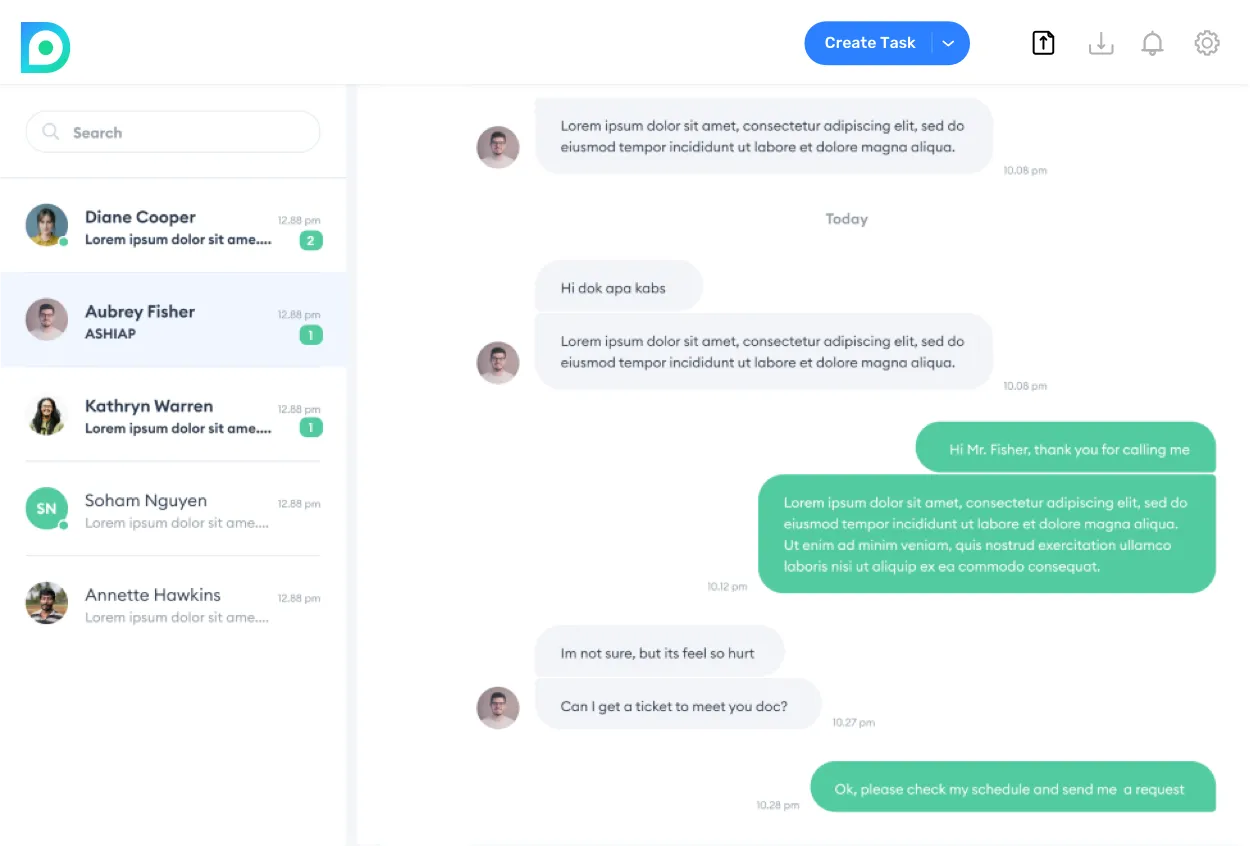Click the green "Hi Mr. Fisher" message bubble

click(x=1066, y=449)
